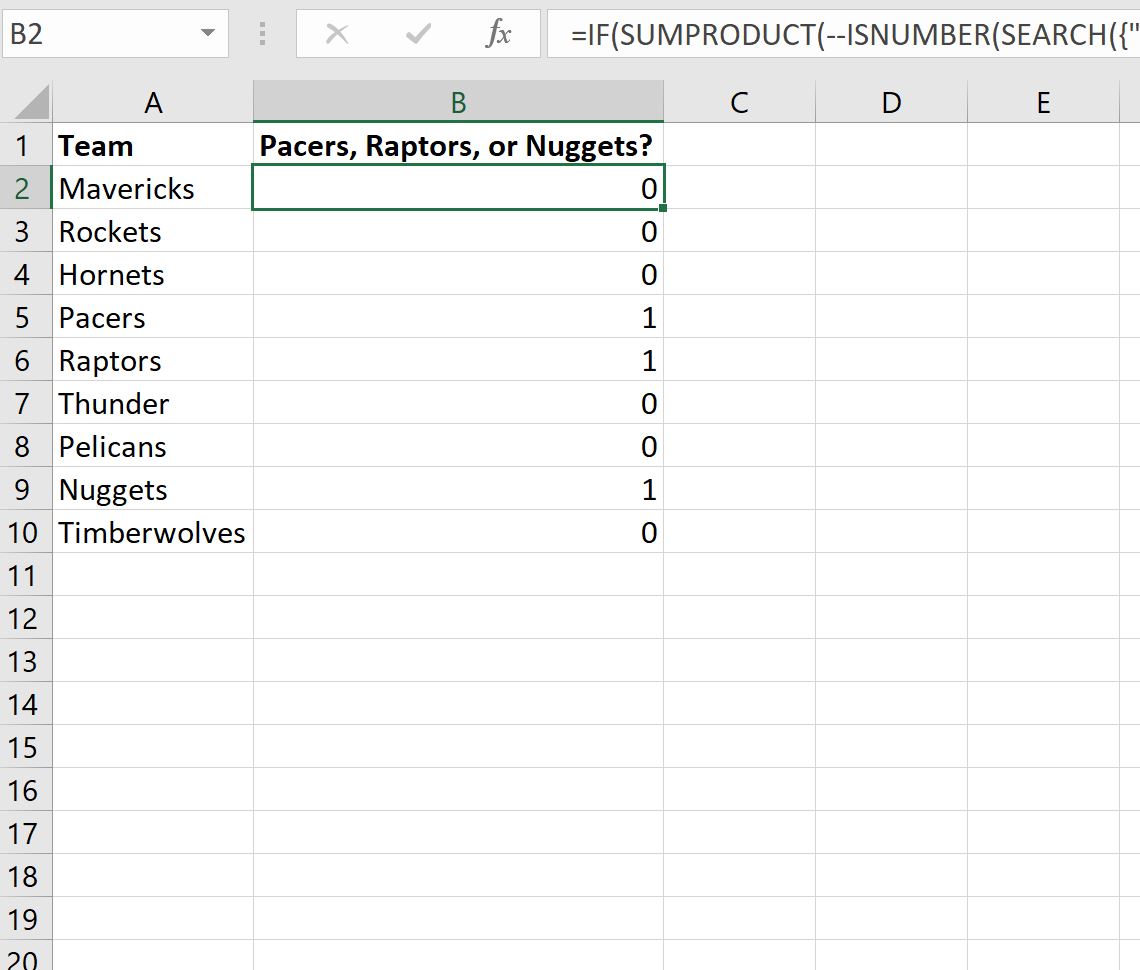Click the Cancel (X) icon on formula bar
The width and height of the screenshot is (1140, 970).
pos(337,34)
